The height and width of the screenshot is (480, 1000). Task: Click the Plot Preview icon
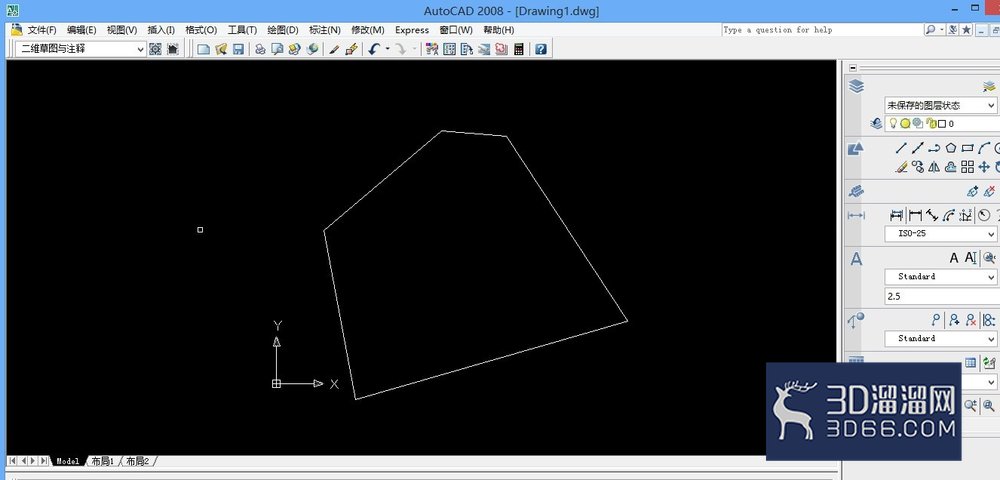(x=277, y=49)
